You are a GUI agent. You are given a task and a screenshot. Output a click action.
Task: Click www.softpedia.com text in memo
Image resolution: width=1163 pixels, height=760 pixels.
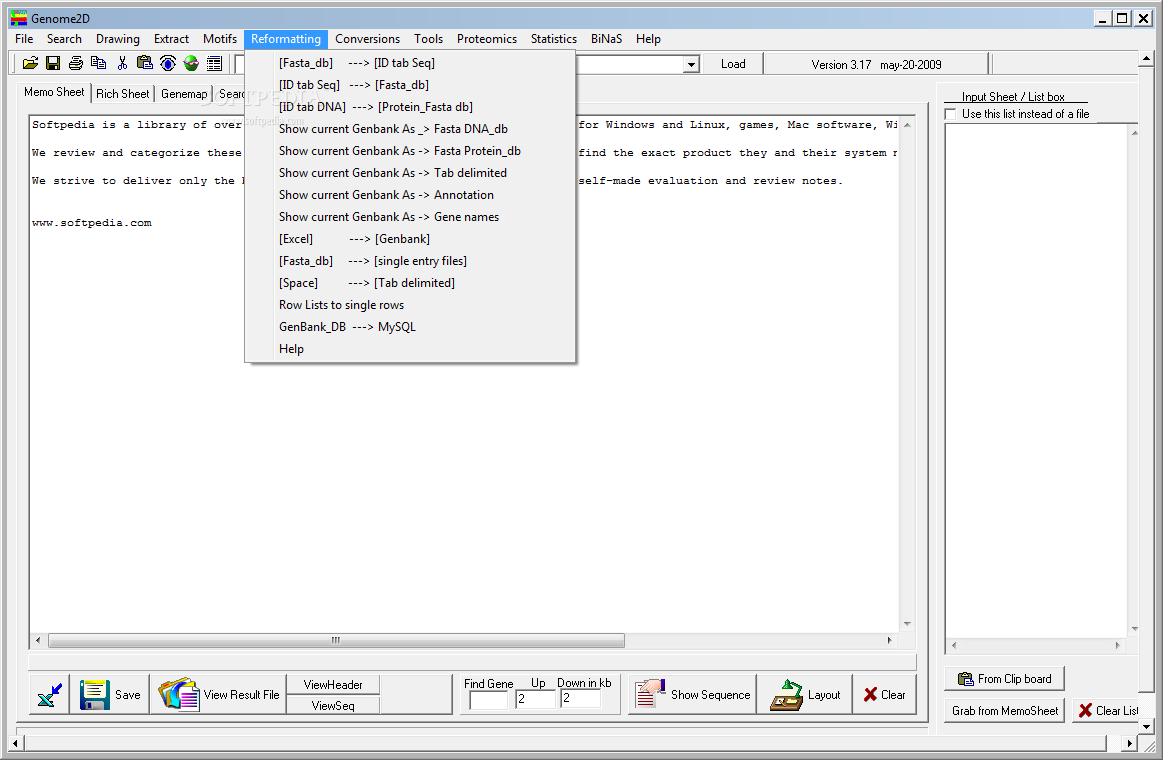(92, 222)
